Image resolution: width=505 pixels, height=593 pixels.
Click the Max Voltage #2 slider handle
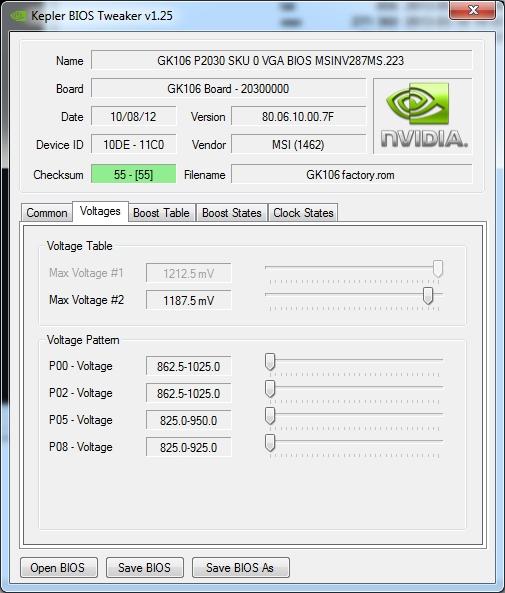pyautogui.click(x=428, y=296)
